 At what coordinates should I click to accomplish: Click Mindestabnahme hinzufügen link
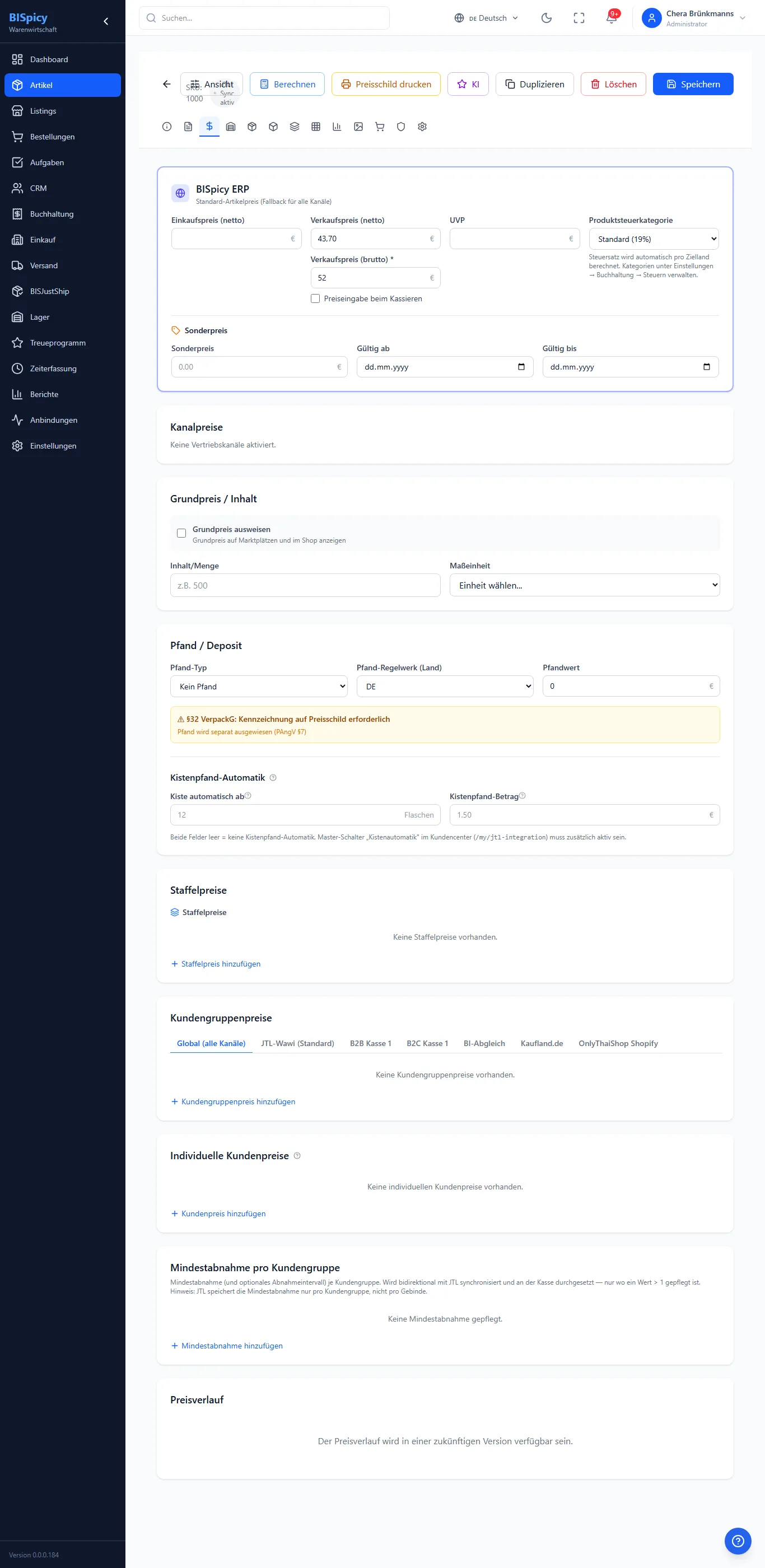[x=227, y=1345]
